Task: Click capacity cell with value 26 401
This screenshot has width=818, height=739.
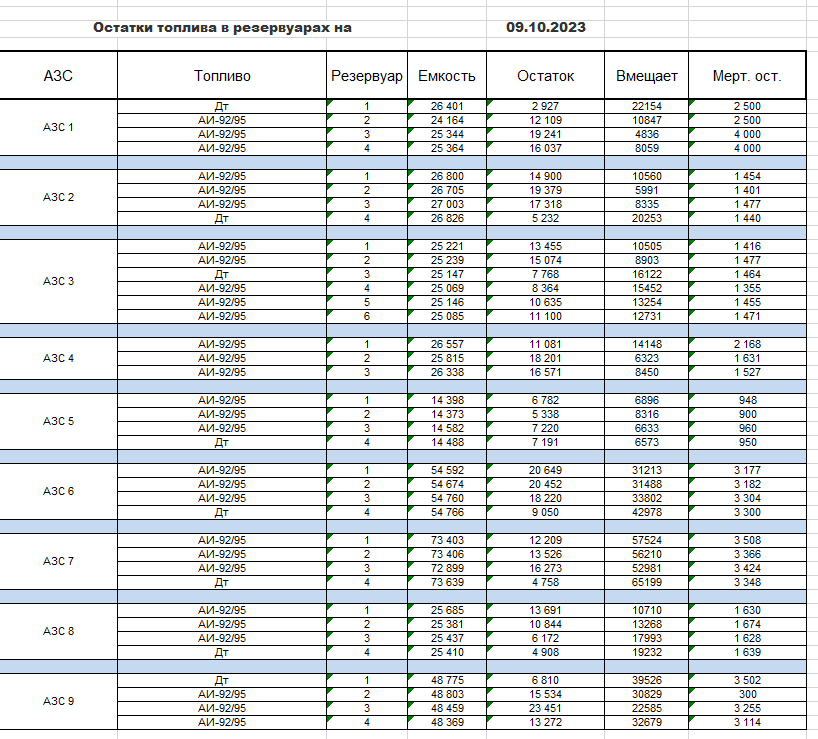Action: (x=447, y=106)
